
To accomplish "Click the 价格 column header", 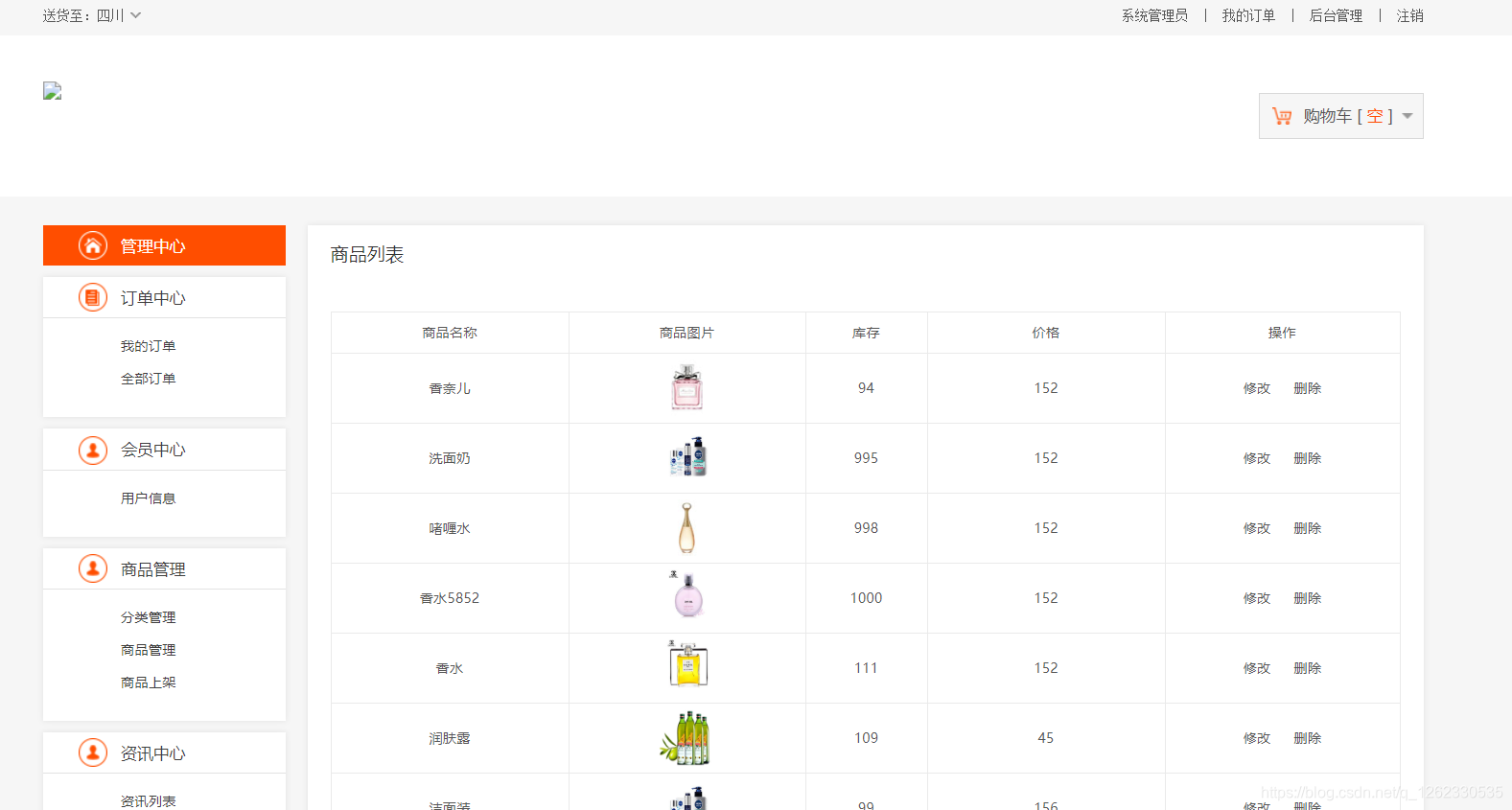I will 1046,333.
